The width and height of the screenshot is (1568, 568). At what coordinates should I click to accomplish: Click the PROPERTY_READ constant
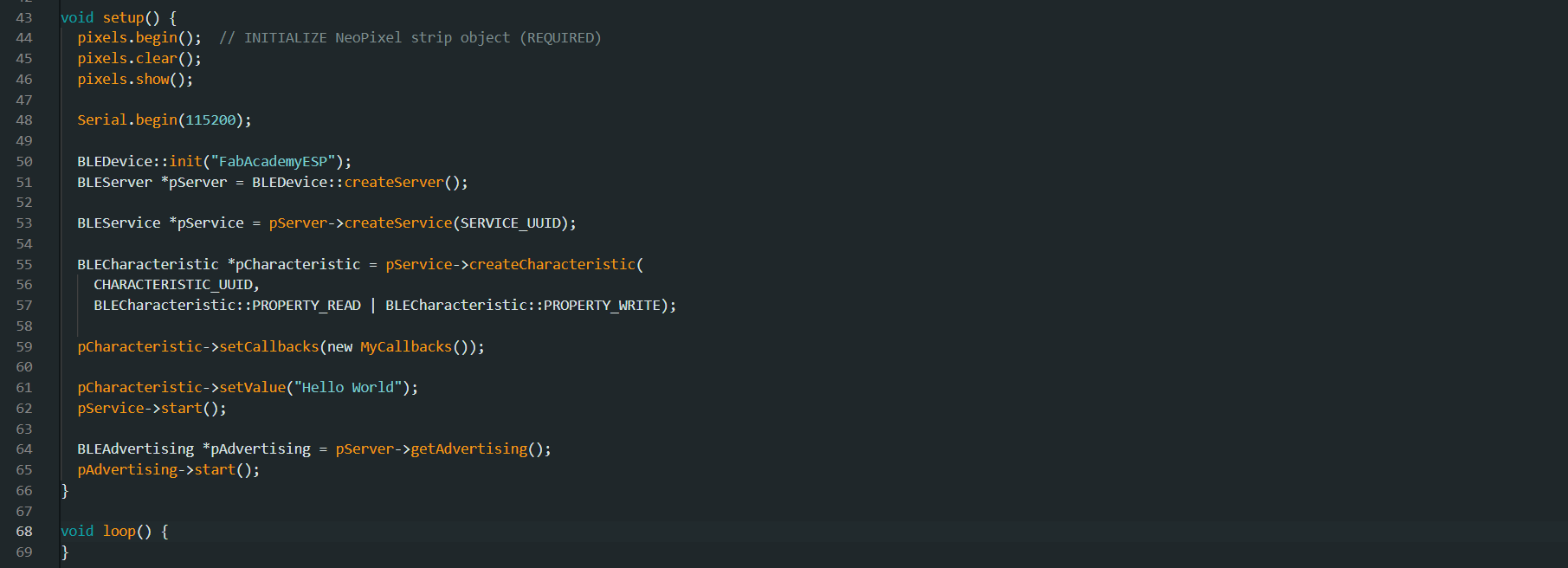pyautogui.click(x=307, y=306)
